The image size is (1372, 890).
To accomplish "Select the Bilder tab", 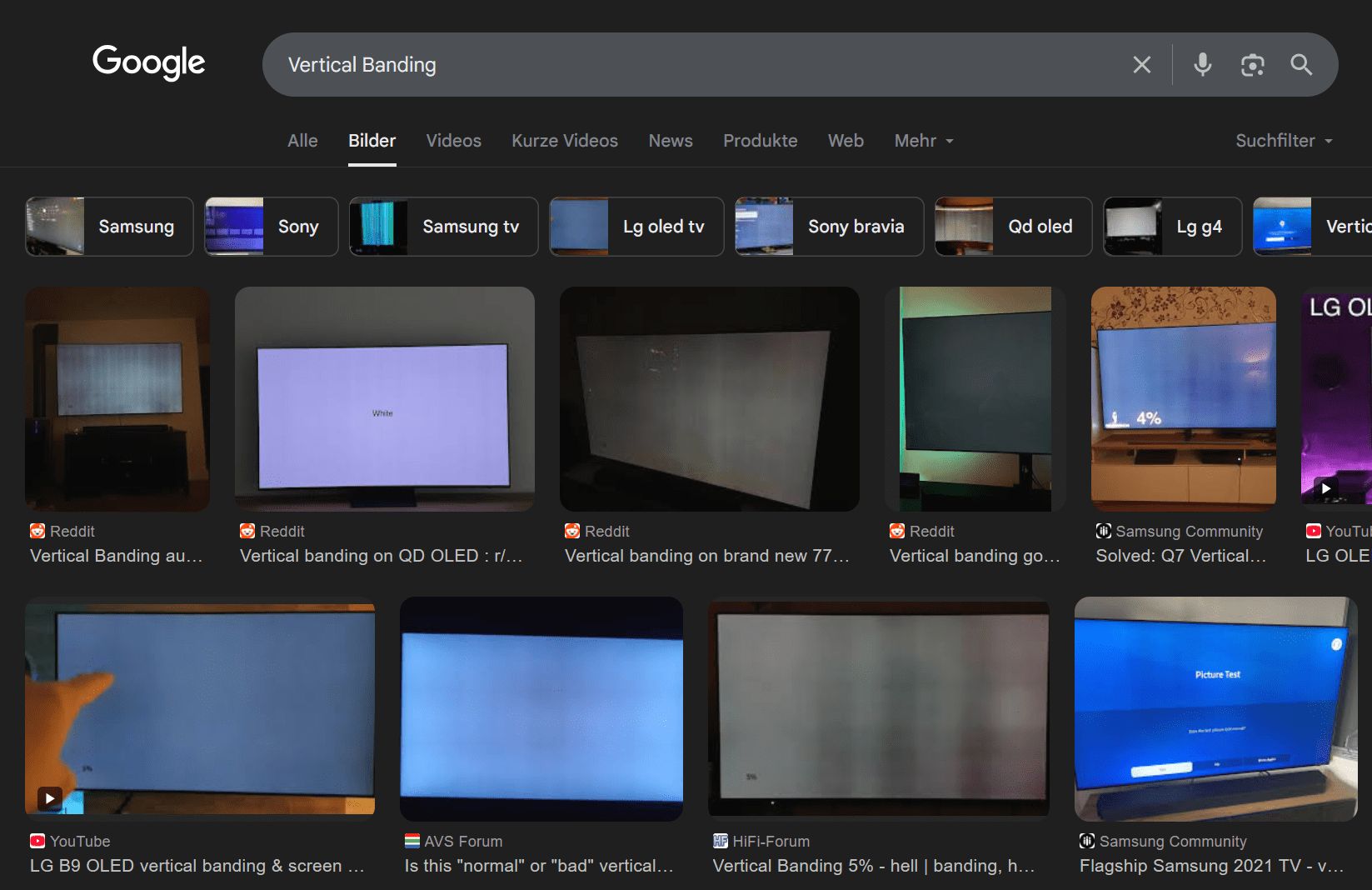I will tap(372, 141).
